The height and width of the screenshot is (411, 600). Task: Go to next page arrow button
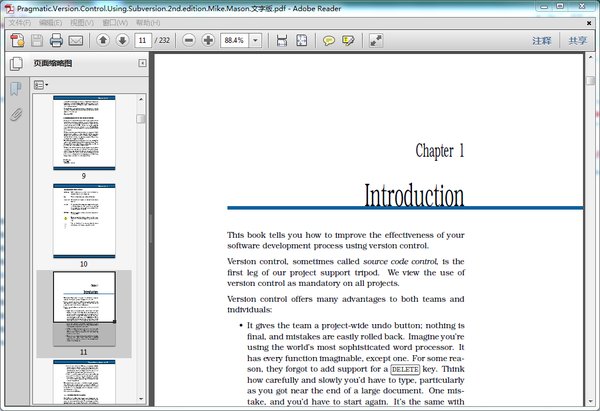pos(122,40)
